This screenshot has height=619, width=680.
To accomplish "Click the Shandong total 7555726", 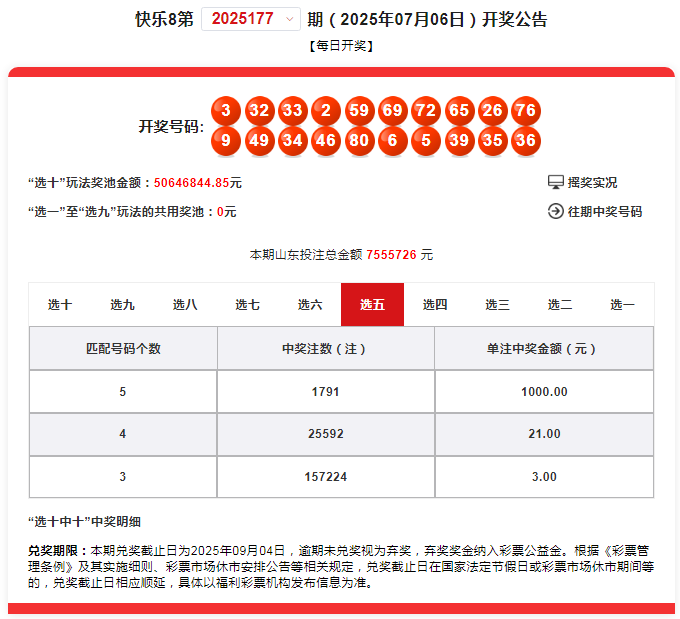I will click(391, 255).
